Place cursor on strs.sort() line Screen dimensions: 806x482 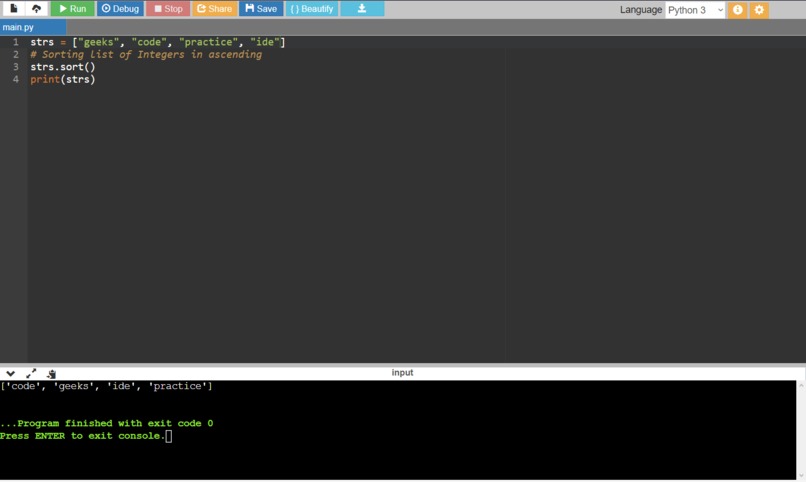tap(63, 67)
